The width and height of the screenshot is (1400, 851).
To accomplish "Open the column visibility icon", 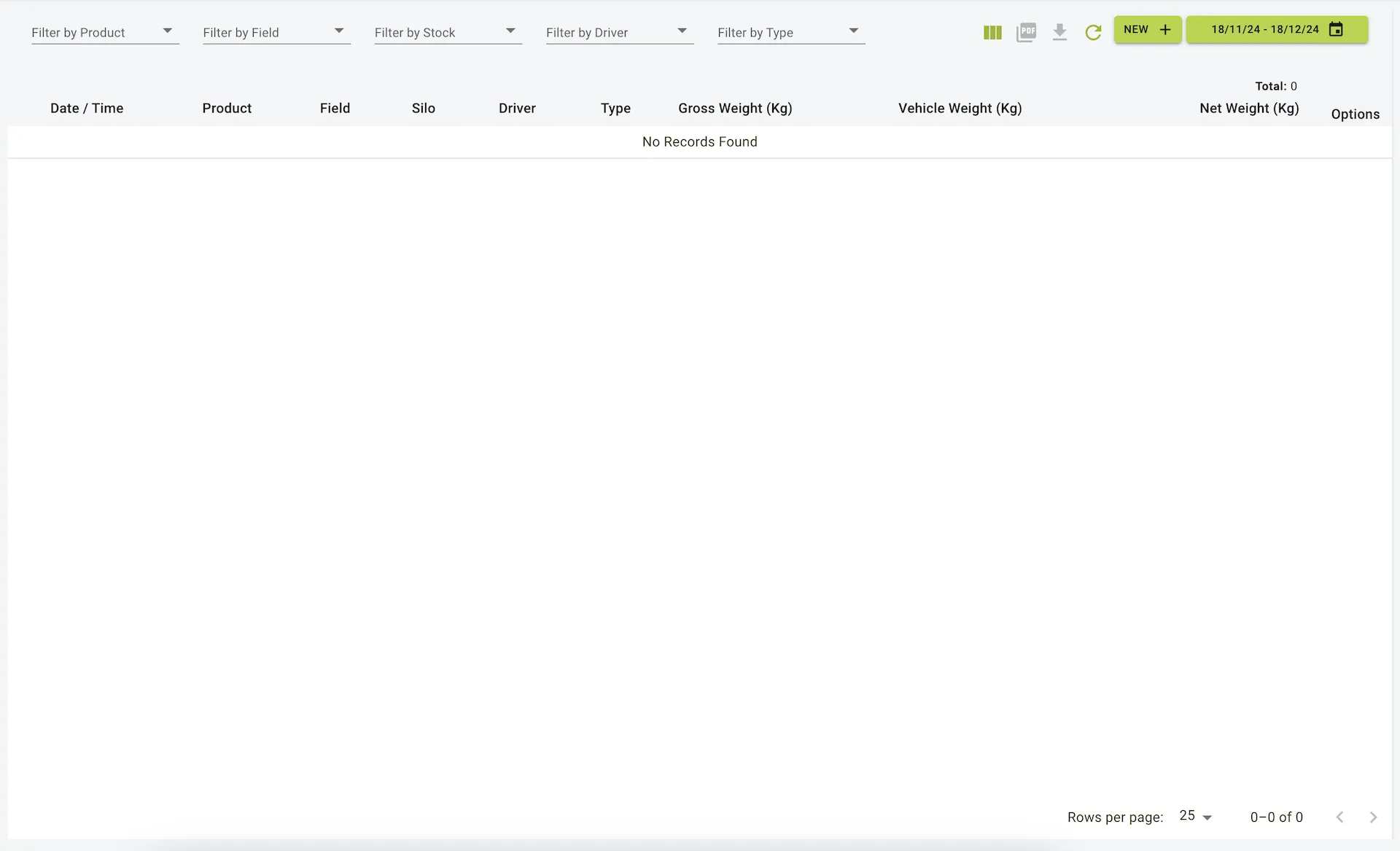I will pyautogui.click(x=992, y=32).
